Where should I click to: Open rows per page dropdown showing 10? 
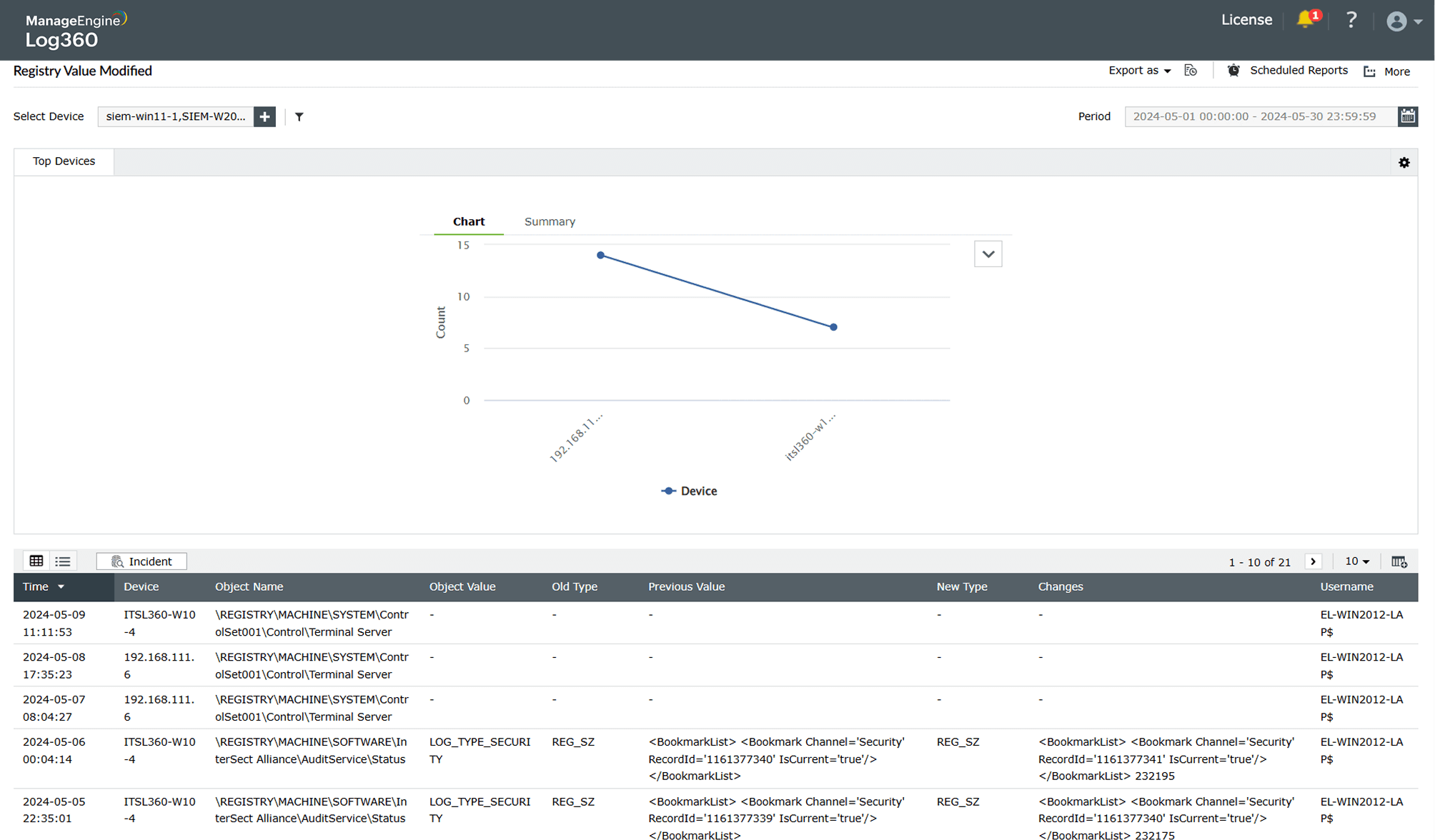1356,561
